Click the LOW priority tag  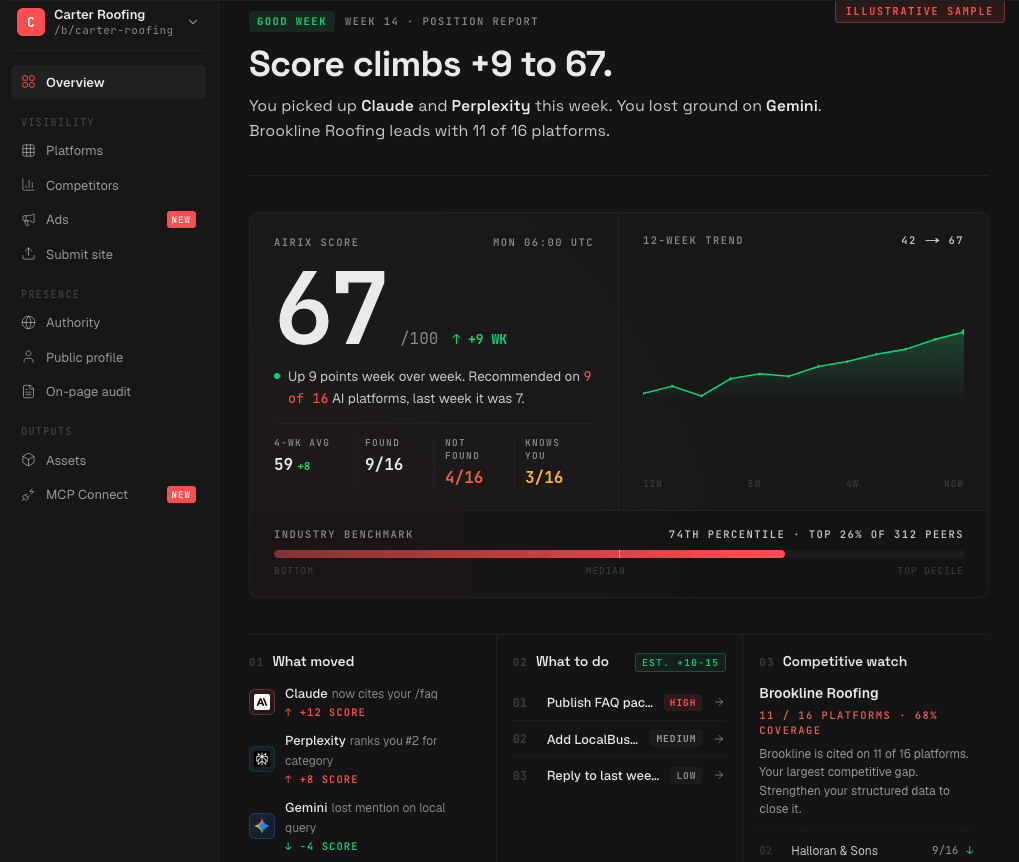[x=686, y=776]
